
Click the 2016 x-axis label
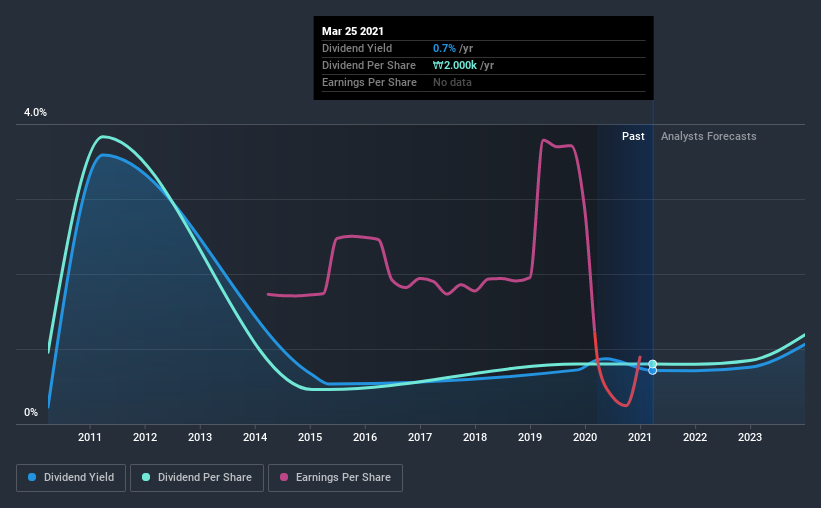[365, 437]
